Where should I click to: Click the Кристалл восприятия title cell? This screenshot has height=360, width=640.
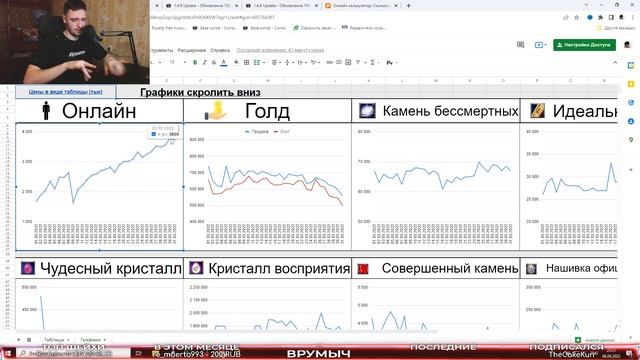(x=267, y=268)
